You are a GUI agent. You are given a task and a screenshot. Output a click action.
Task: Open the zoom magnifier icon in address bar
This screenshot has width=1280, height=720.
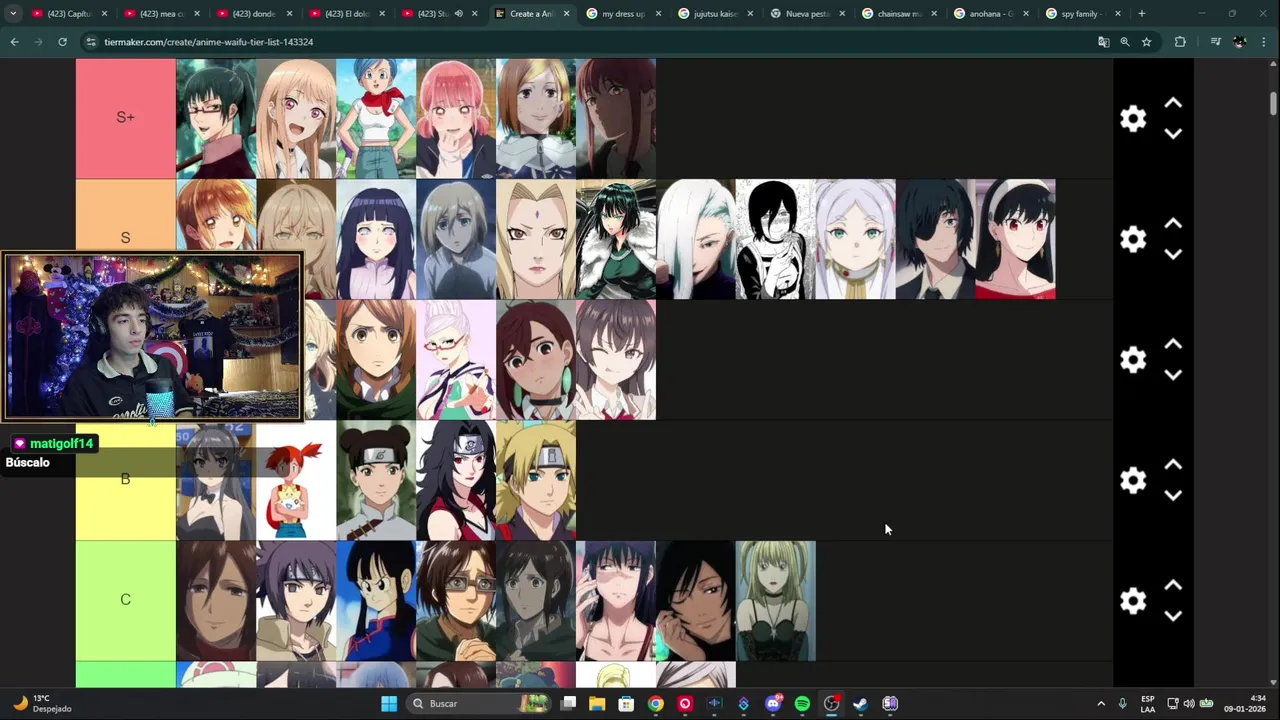[1125, 42]
